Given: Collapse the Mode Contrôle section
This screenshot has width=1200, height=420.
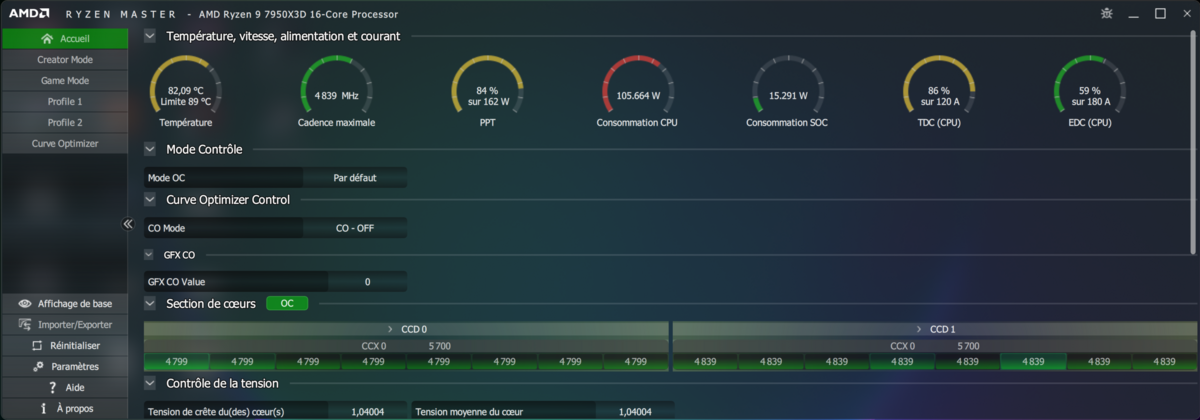Looking at the screenshot, I should point(150,149).
